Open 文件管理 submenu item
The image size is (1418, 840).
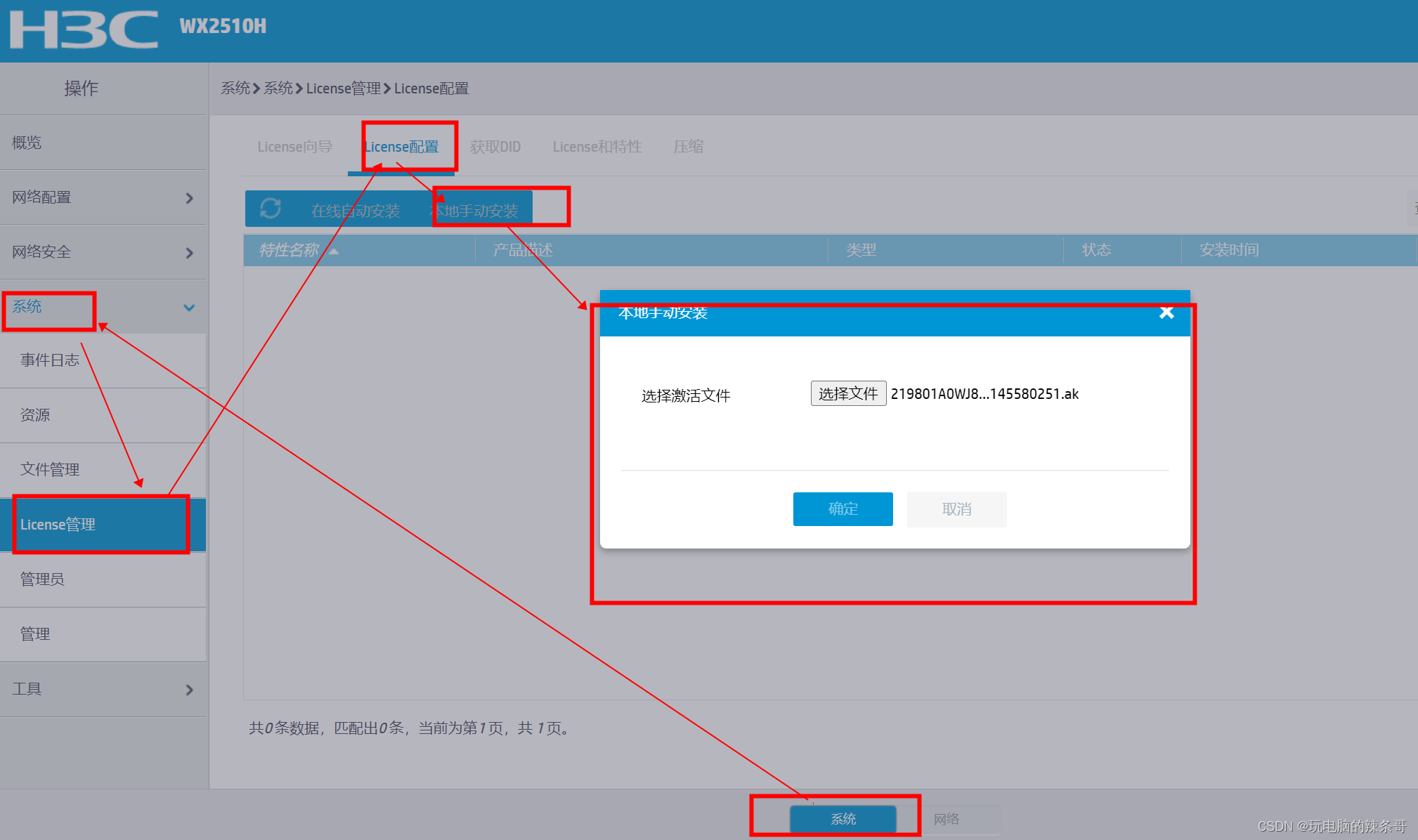pos(103,470)
